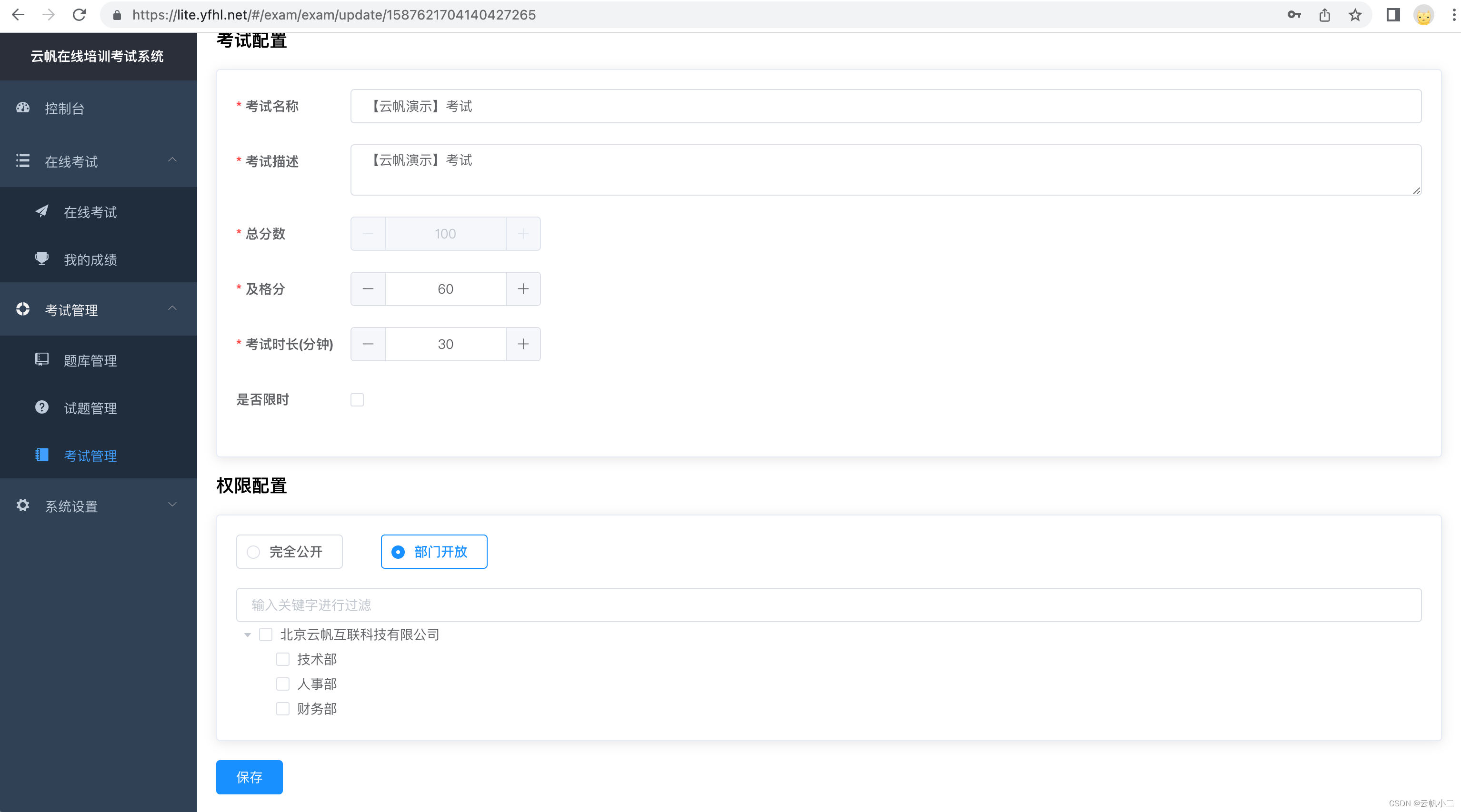
Task: Click the dashboard gauge icon beside 控制台
Action: (23, 108)
